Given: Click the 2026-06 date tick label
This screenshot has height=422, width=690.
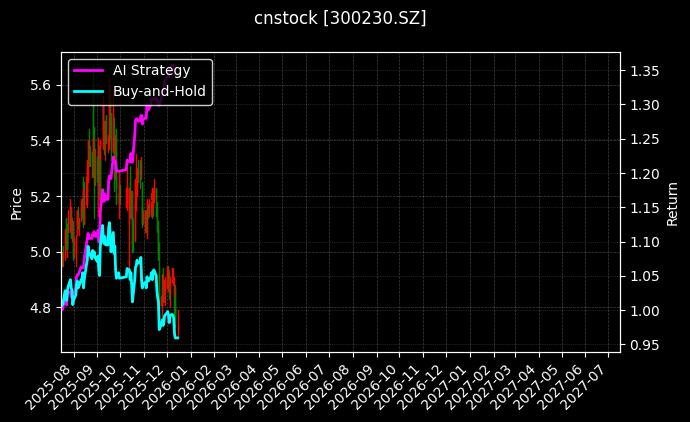Looking at the screenshot, I should click(285, 382).
